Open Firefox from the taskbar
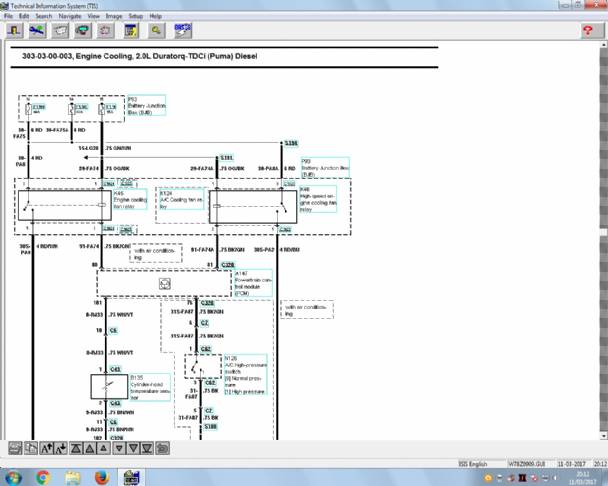This screenshot has width=608, height=486. 101,477
